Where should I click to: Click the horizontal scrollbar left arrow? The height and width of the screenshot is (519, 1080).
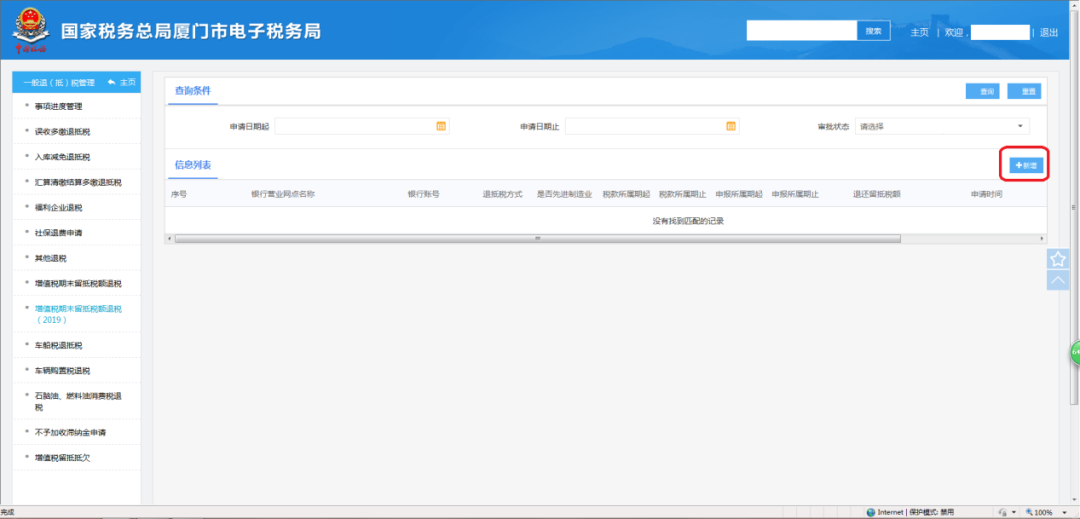[169, 238]
